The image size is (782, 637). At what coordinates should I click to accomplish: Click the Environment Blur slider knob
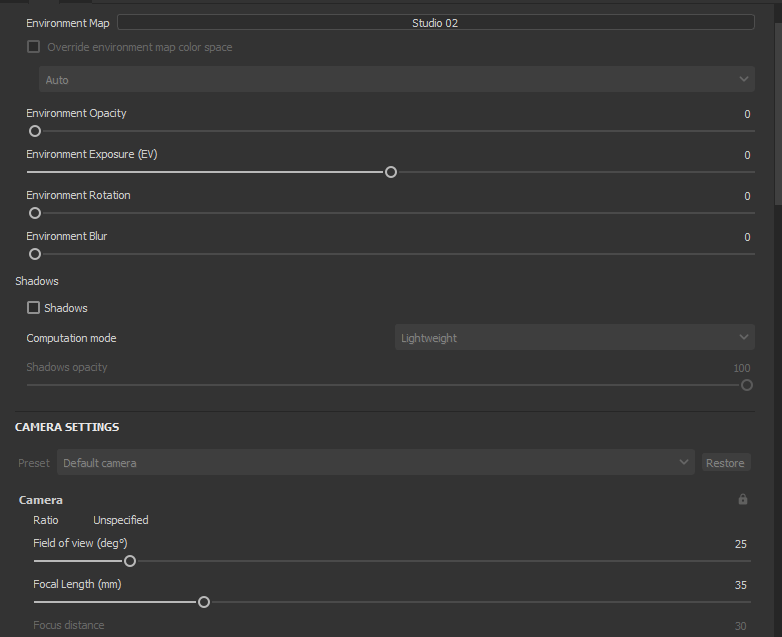click(x=35, y=254)
